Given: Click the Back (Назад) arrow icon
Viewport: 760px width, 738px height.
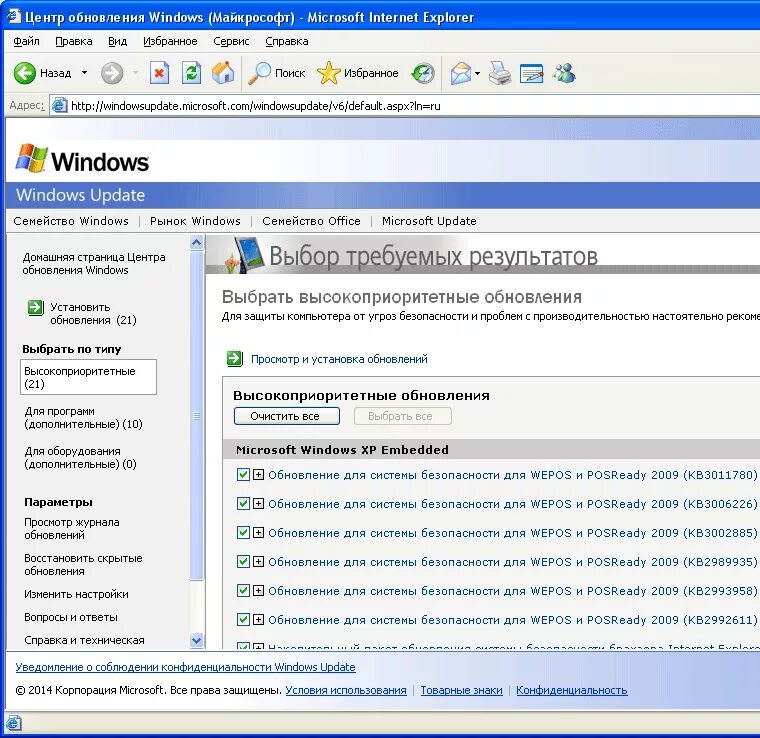Looking at the screenshot, I should (x=24, y=73).
